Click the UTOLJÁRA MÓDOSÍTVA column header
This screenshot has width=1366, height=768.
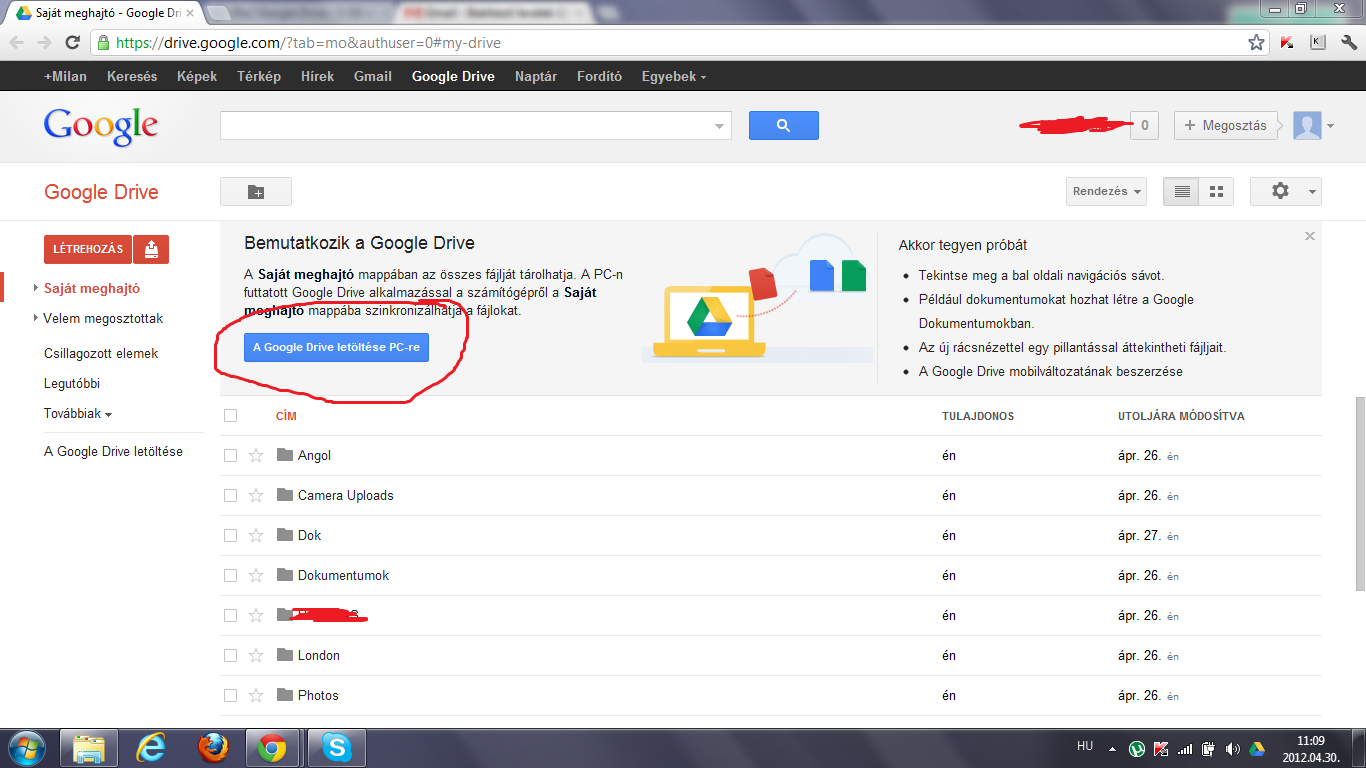coord(1181,416)
